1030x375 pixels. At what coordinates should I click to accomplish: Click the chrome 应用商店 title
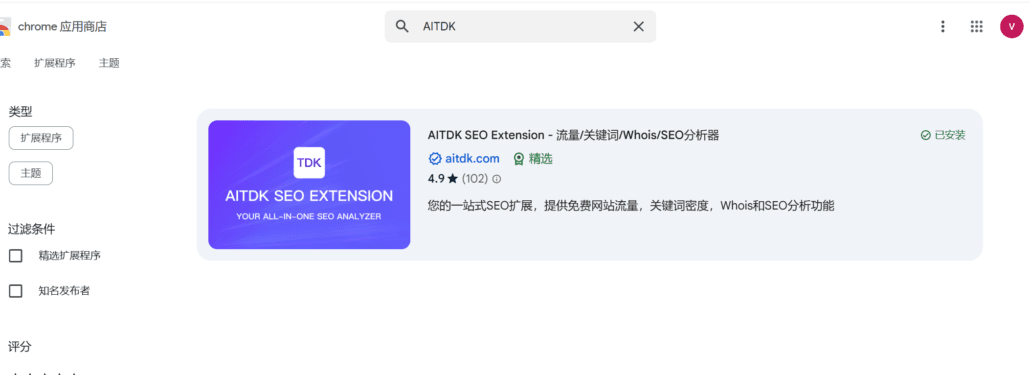click(62, 27)
